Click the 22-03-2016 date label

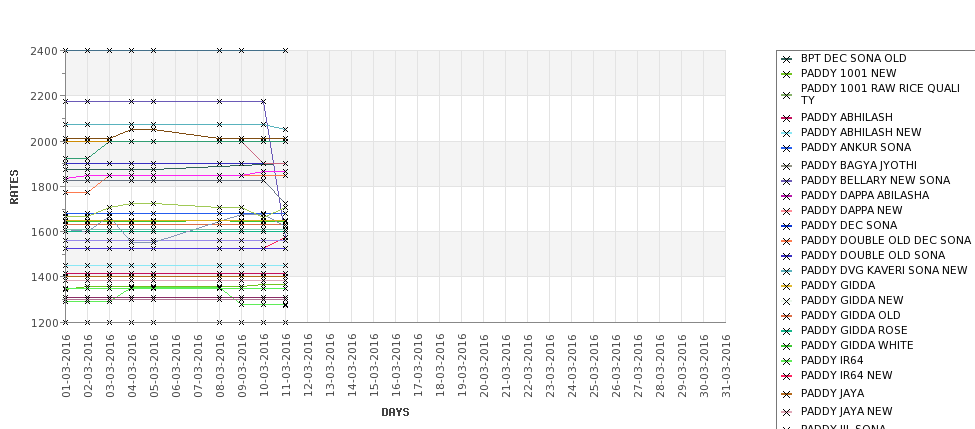[x=527, y=366]
